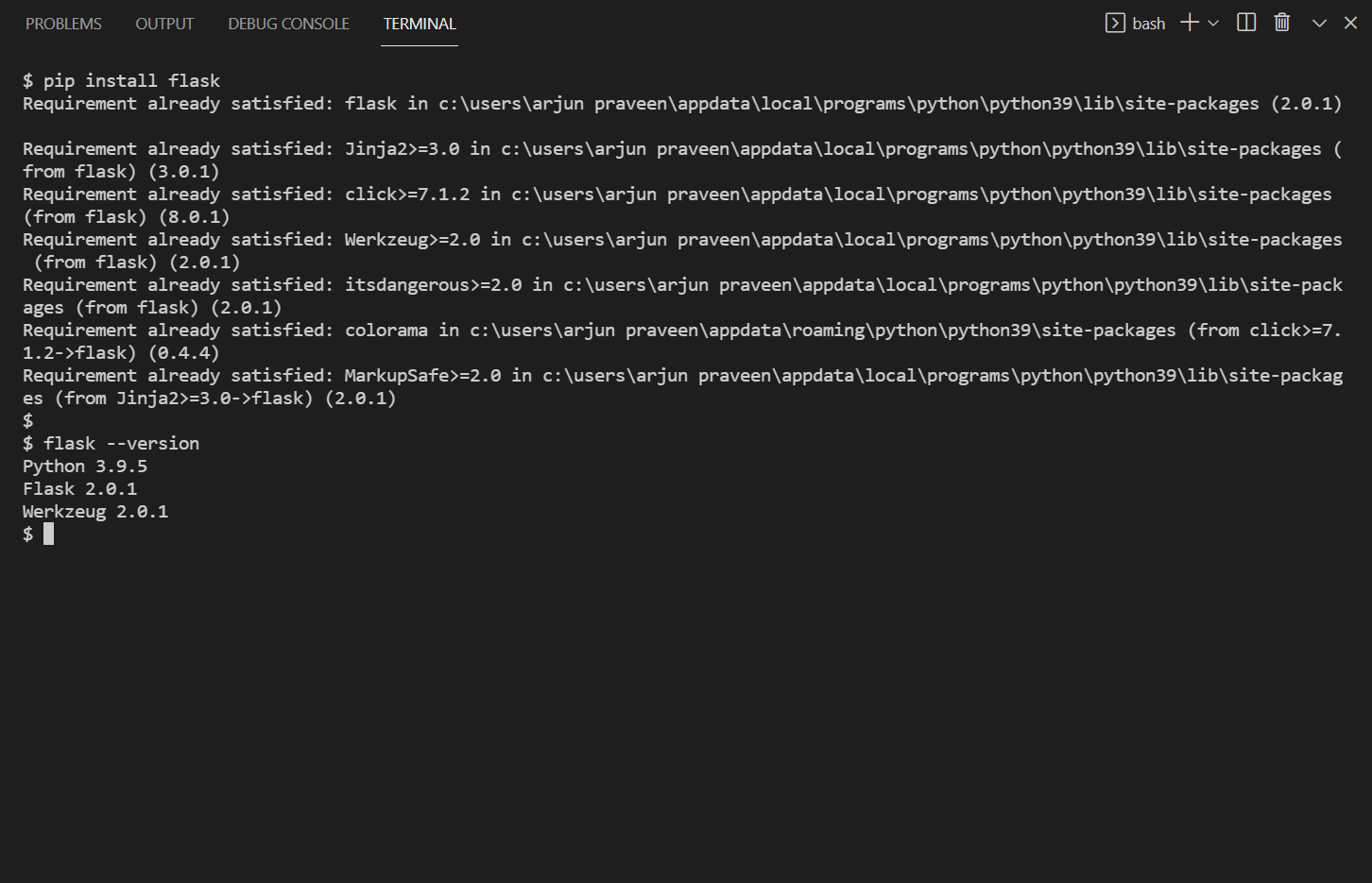Click the pip install flask command text

[121, 80]
